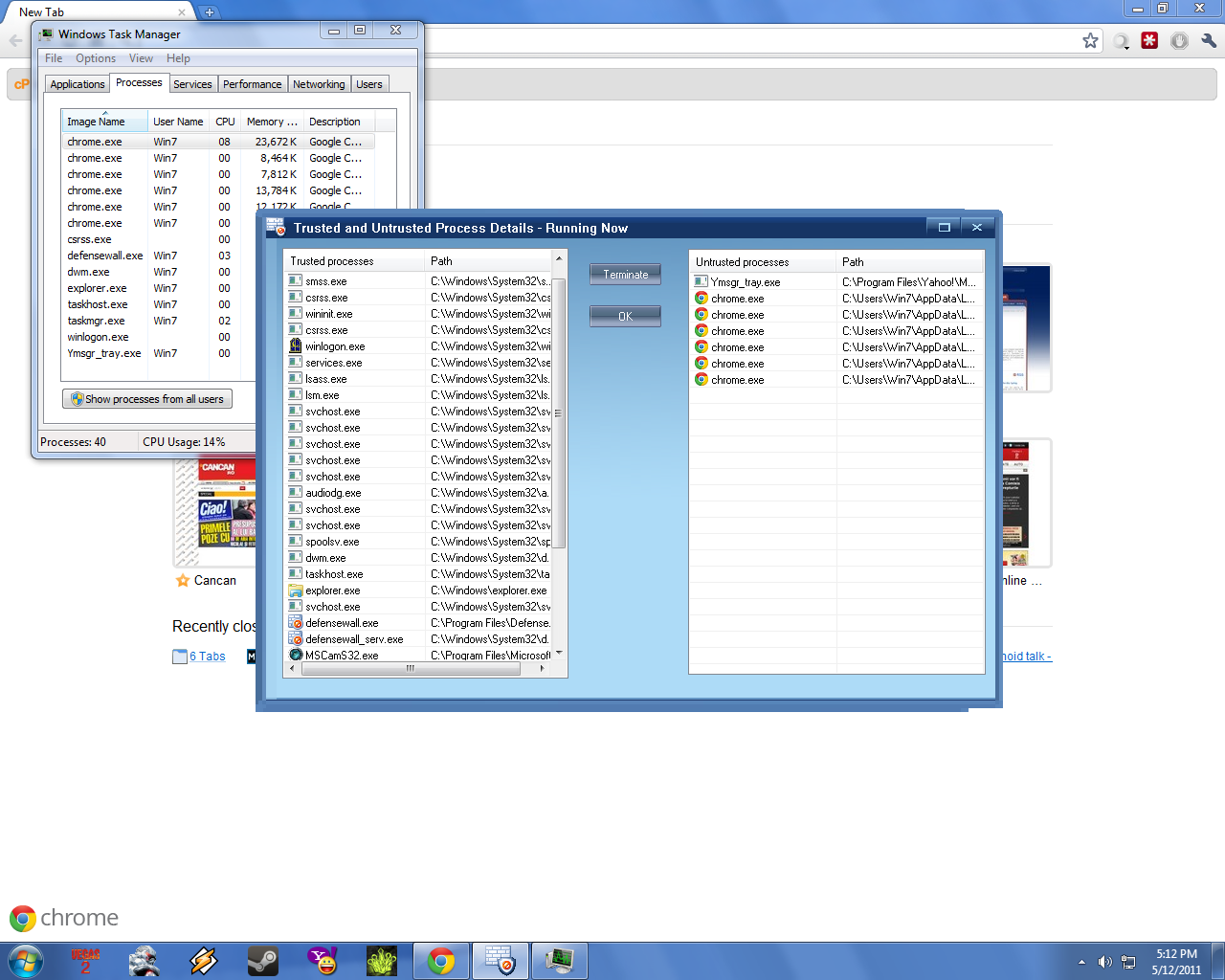Select spoolsv.exe in Trusted processes
Image resolution: width=1225 pixels, height=980 pixels.
pos(419,542)
